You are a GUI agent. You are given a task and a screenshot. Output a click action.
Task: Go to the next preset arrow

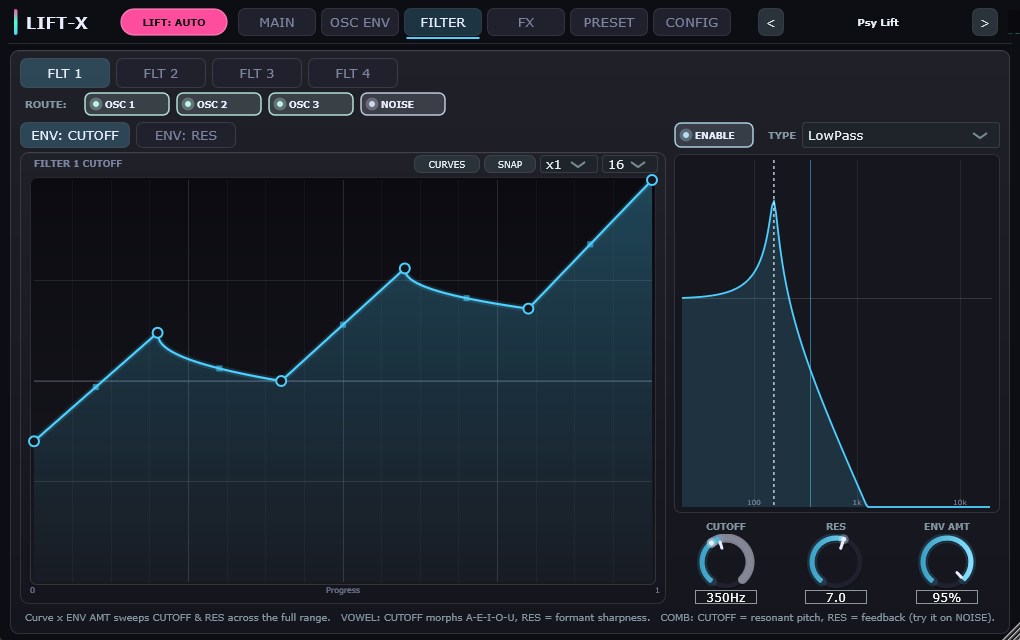pyautogui.click(x=984, y=23)
